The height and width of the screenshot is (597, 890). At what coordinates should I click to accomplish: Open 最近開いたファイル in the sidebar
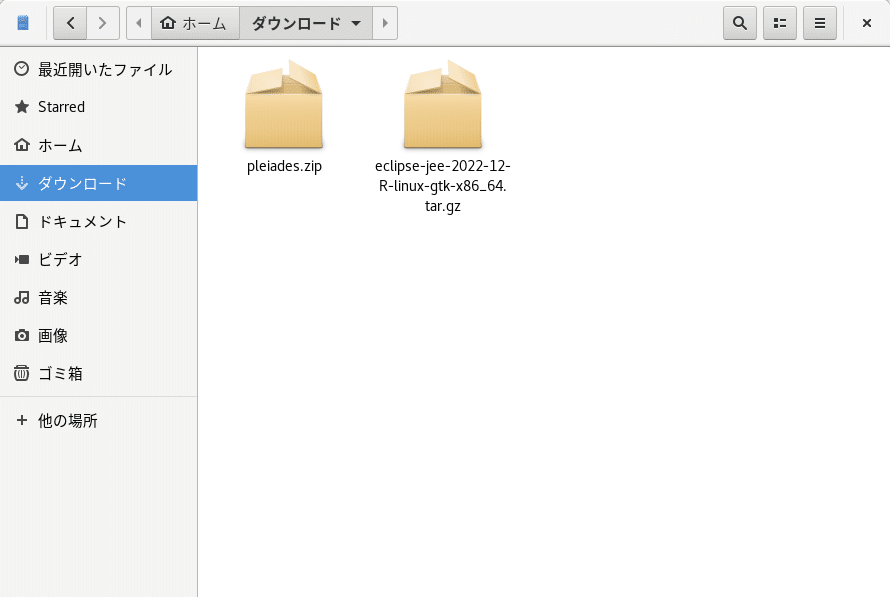coord(99,69)
